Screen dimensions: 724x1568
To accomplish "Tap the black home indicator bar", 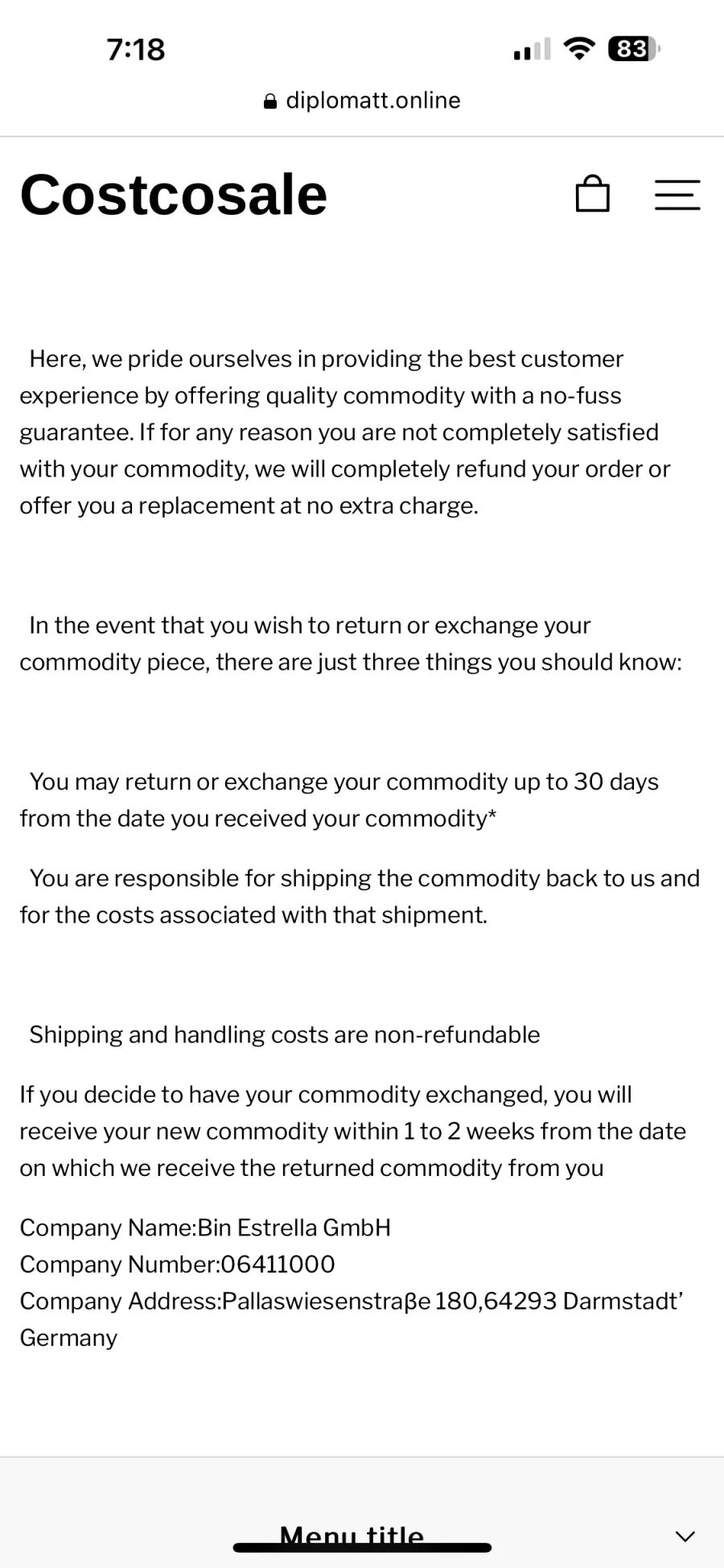I will click(x=362, y=1547).
